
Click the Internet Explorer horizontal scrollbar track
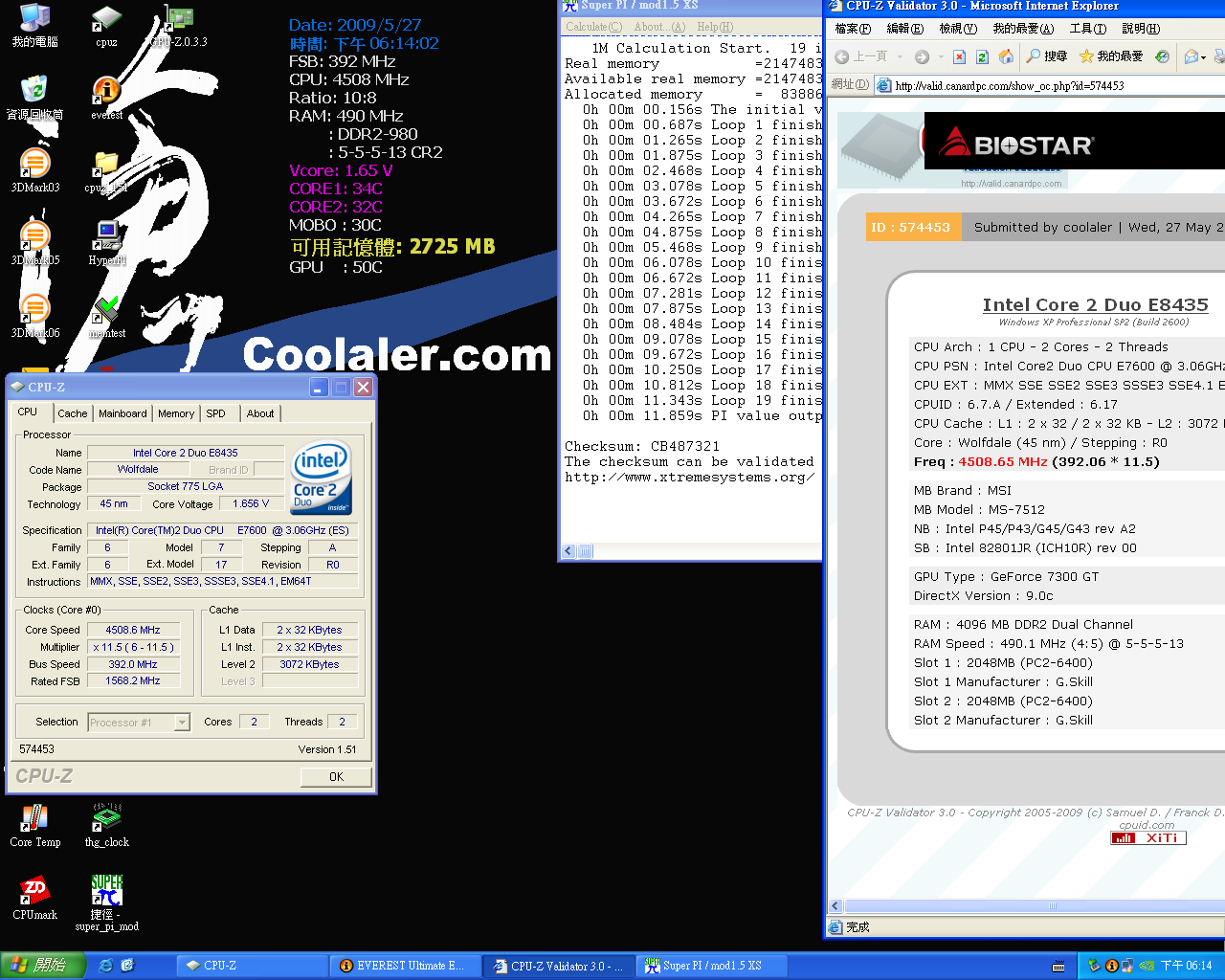(x=1034, y=905)
